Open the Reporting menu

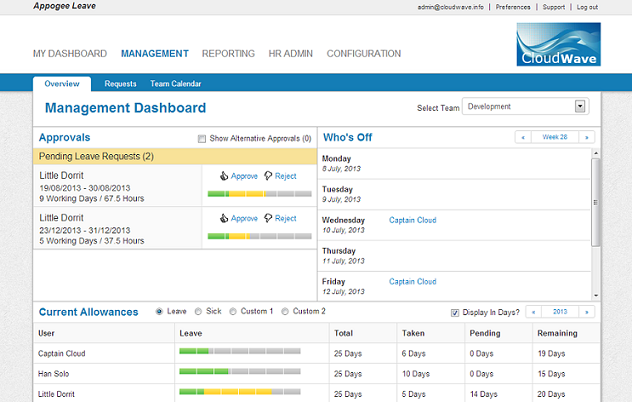(228, 54)
